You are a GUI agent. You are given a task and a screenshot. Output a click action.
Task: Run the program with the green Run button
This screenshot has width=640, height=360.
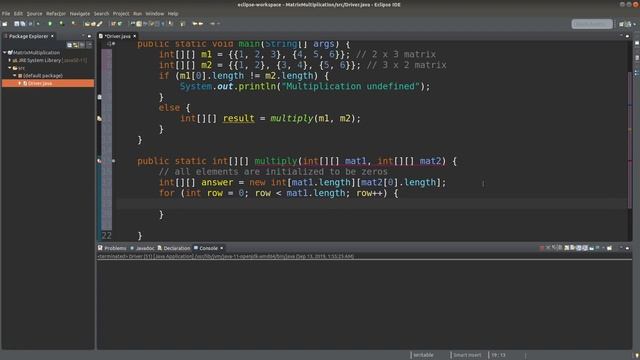50,24
